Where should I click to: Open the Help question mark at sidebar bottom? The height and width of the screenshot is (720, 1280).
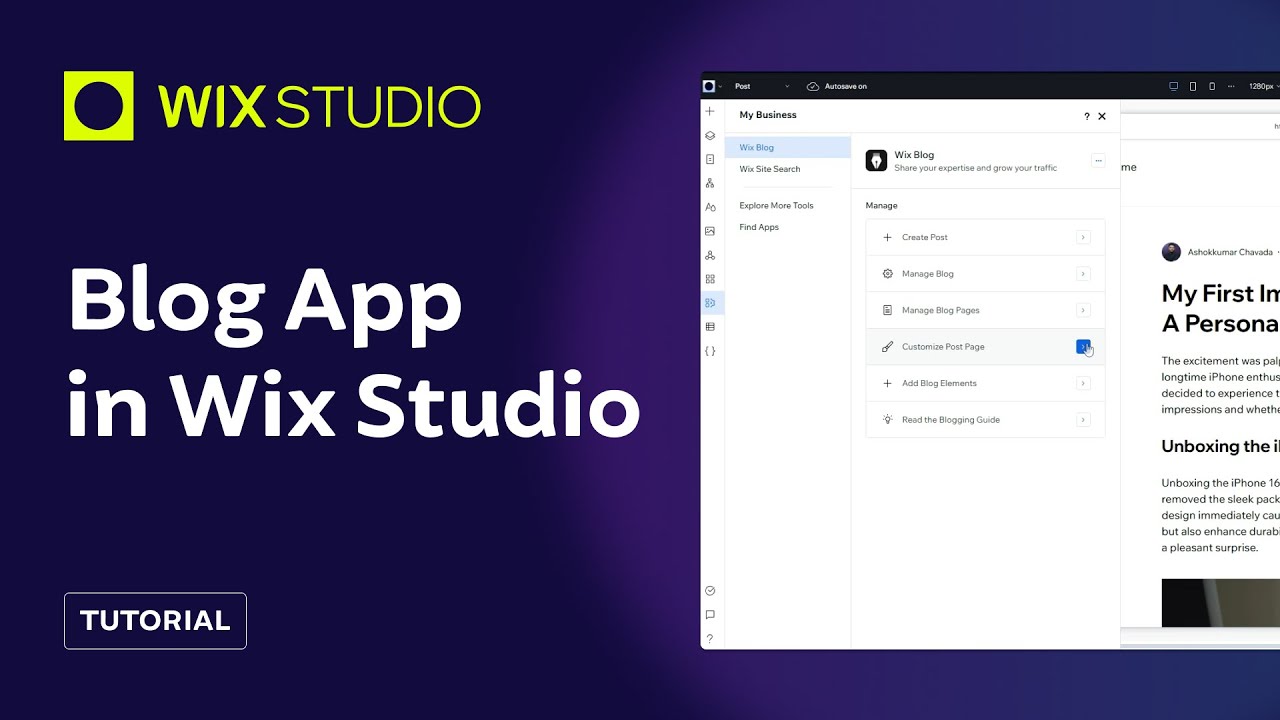tap(710, 638)
